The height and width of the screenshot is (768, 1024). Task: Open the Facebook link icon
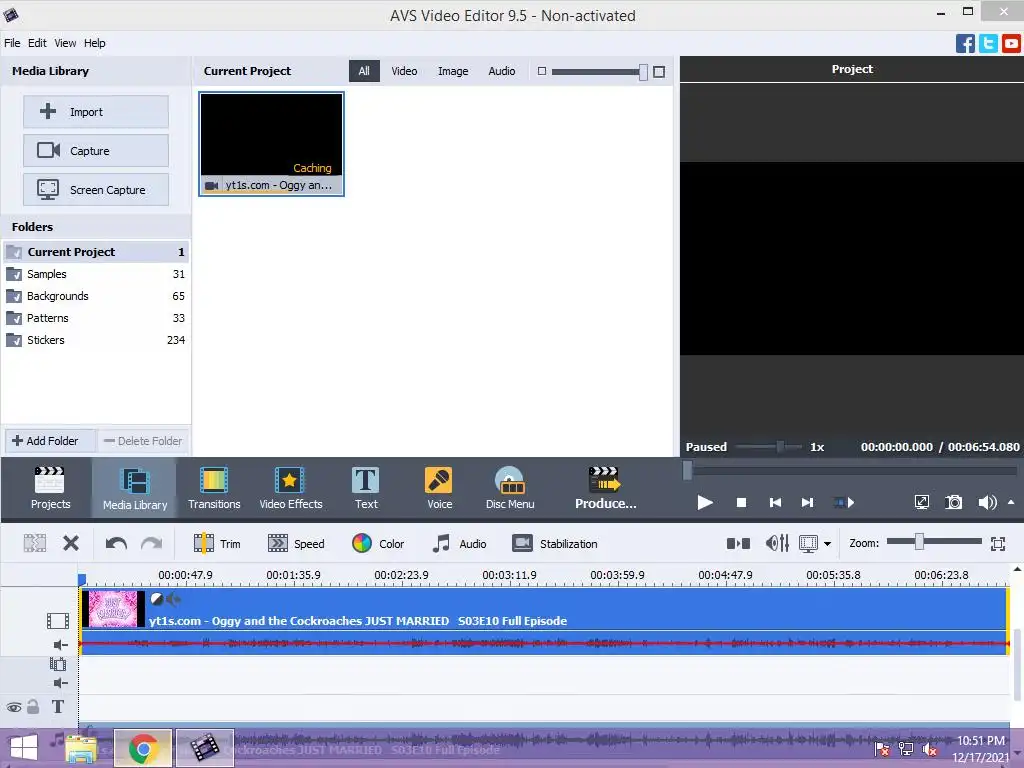[965, 43]
